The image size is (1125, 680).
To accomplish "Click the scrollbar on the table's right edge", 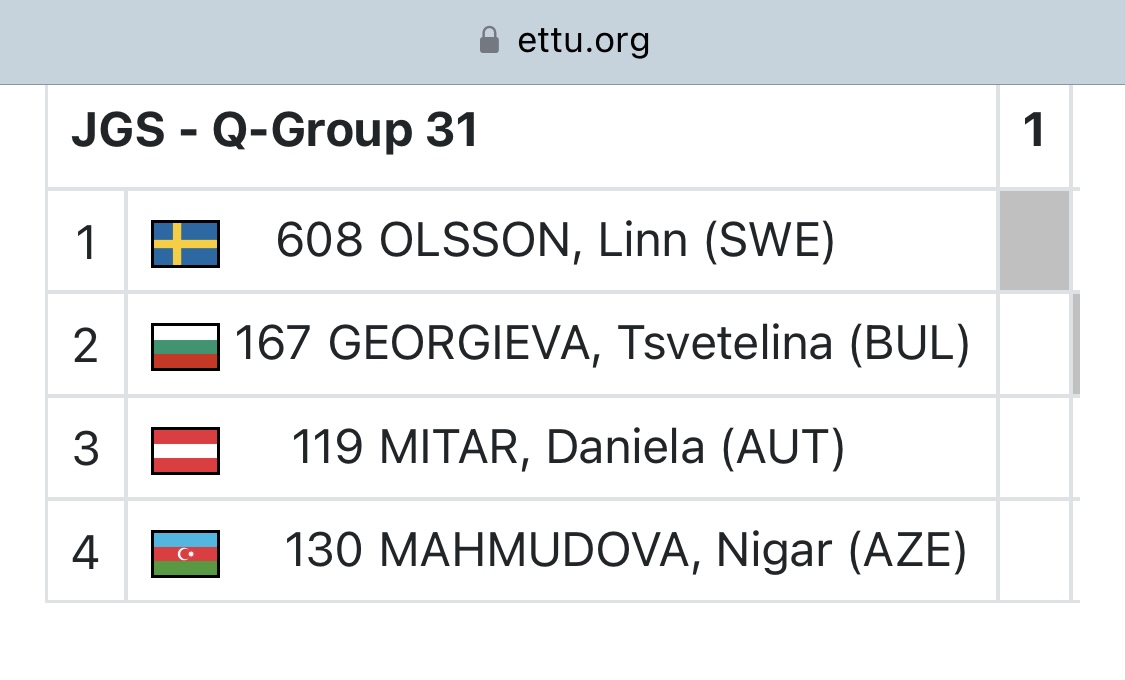I will pyautogui.click(x=1076, y=344).
